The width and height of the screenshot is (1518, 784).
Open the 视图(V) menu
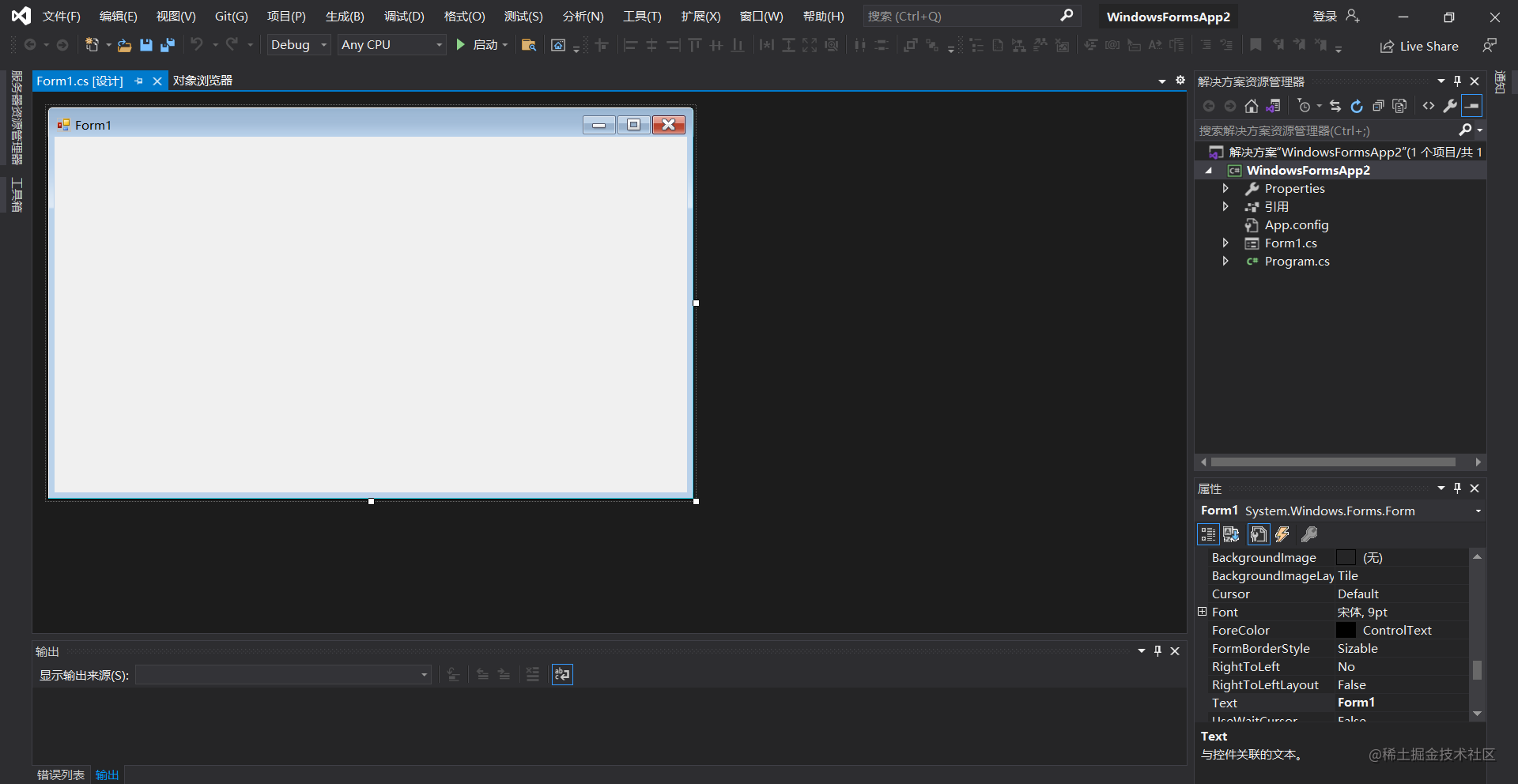(176, 17)
